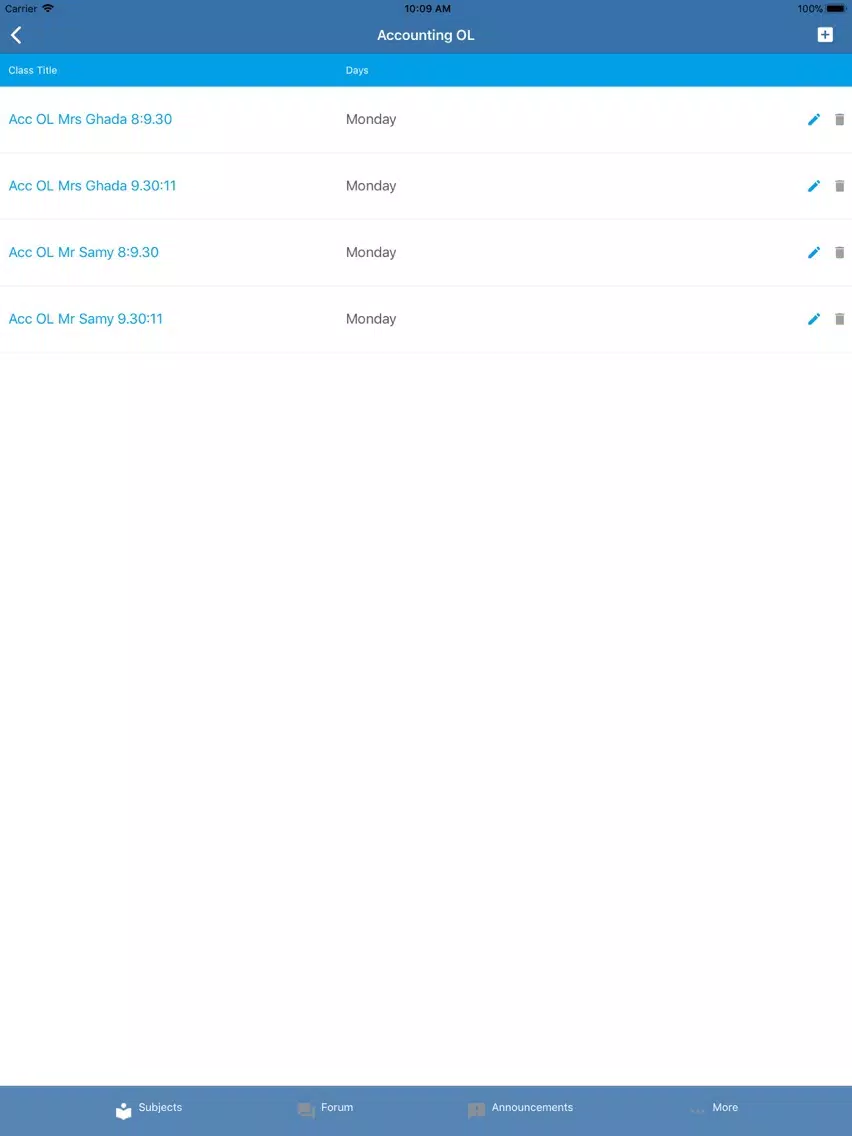The image size is (852, 1136).
Task: Delete Acc OL Mr Samy 8:9.30 class
Action: pyautogui.click(x=839, y=253)
